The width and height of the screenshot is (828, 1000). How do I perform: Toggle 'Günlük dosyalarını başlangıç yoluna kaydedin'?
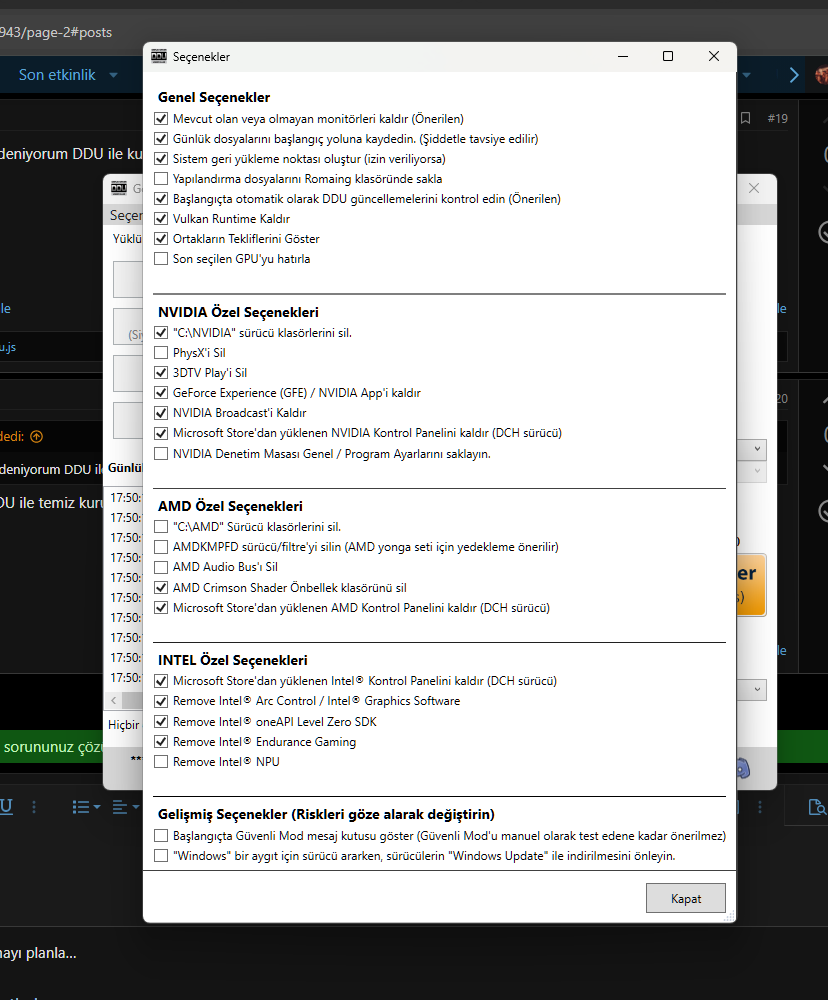coord(161,138)
